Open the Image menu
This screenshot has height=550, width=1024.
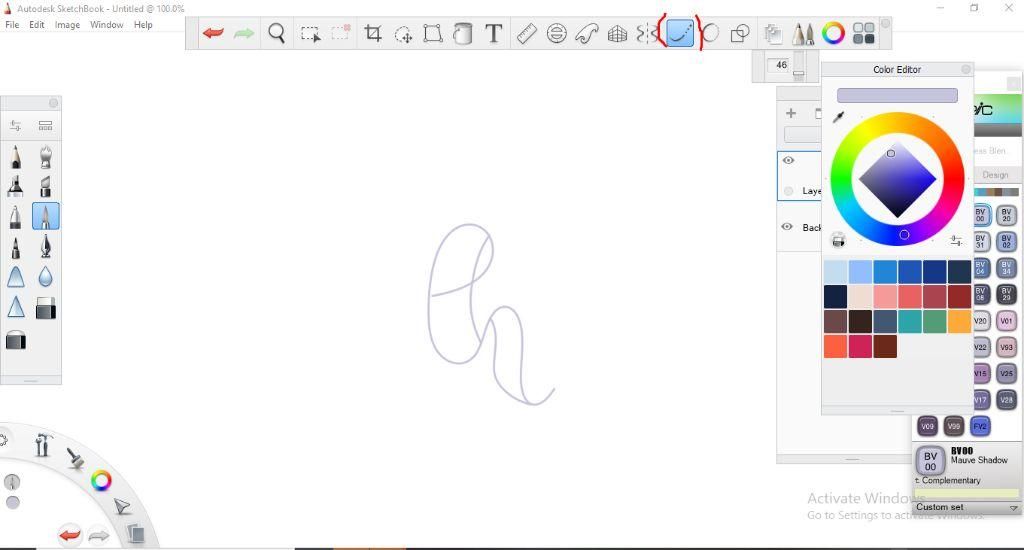coord(67,25)
